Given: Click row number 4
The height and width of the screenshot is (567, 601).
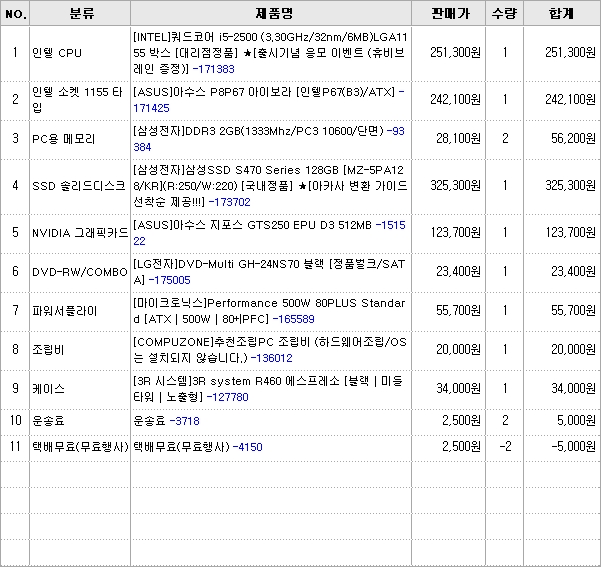Looking at the screenshot, I should (x=15, y=186).
